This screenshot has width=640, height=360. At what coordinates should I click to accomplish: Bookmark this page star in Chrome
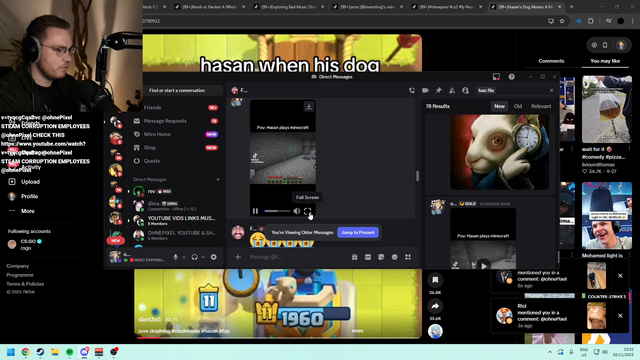[x=562, y=21]
